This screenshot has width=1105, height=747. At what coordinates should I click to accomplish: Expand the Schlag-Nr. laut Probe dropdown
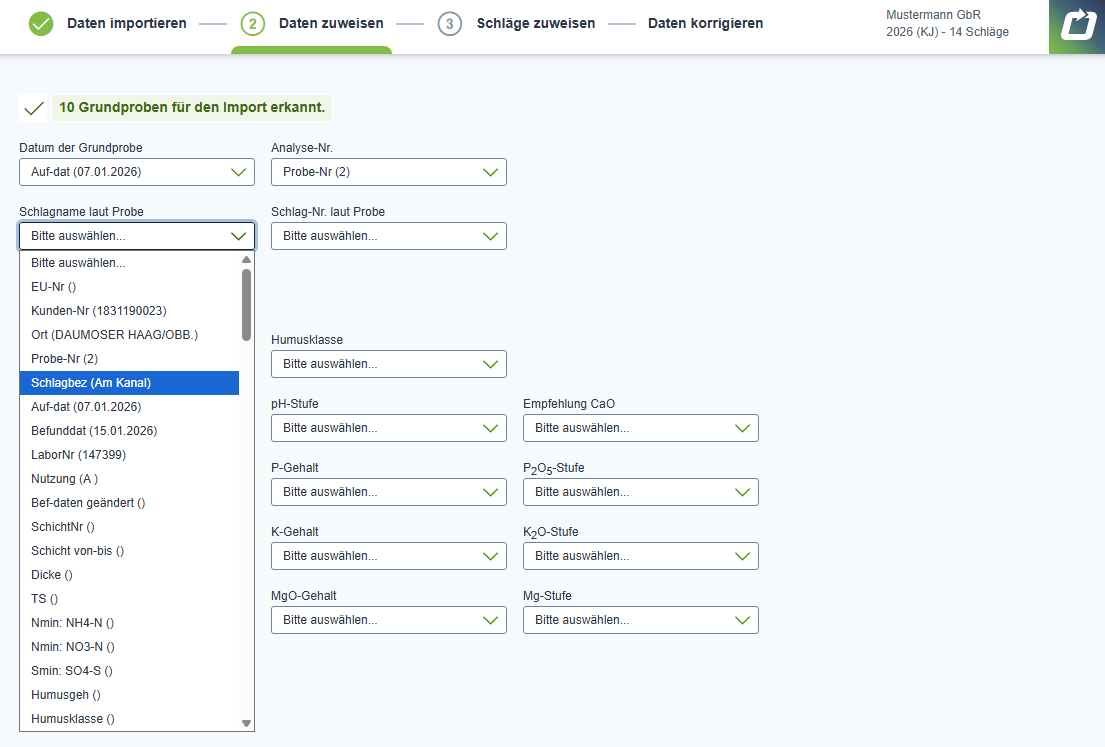coord(388,236)
